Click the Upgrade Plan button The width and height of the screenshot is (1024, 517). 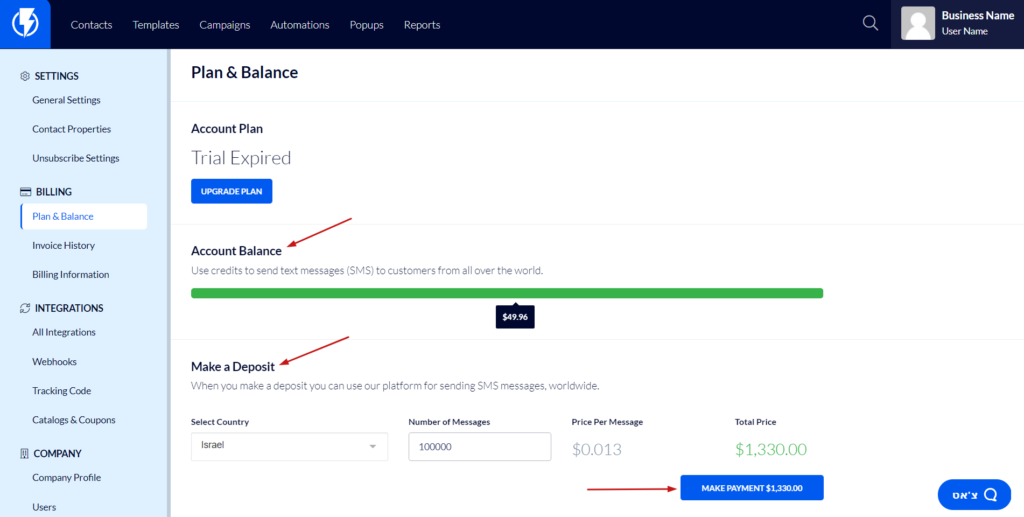[x=231, y=191]
